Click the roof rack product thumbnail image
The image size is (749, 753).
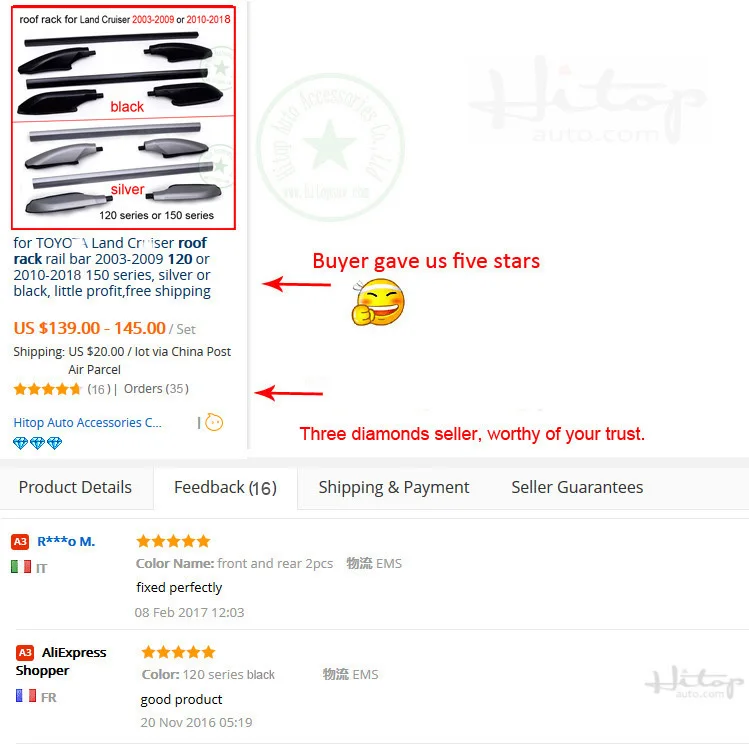[x=123, y=117]
